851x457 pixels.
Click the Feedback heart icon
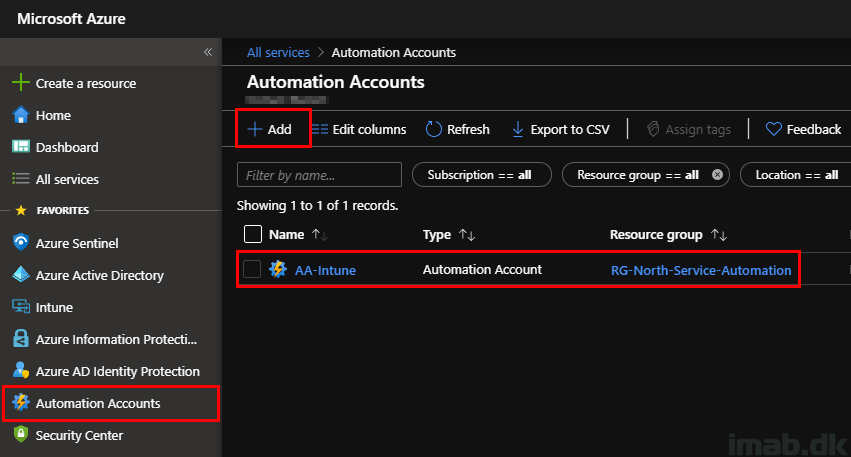(773, 129)
